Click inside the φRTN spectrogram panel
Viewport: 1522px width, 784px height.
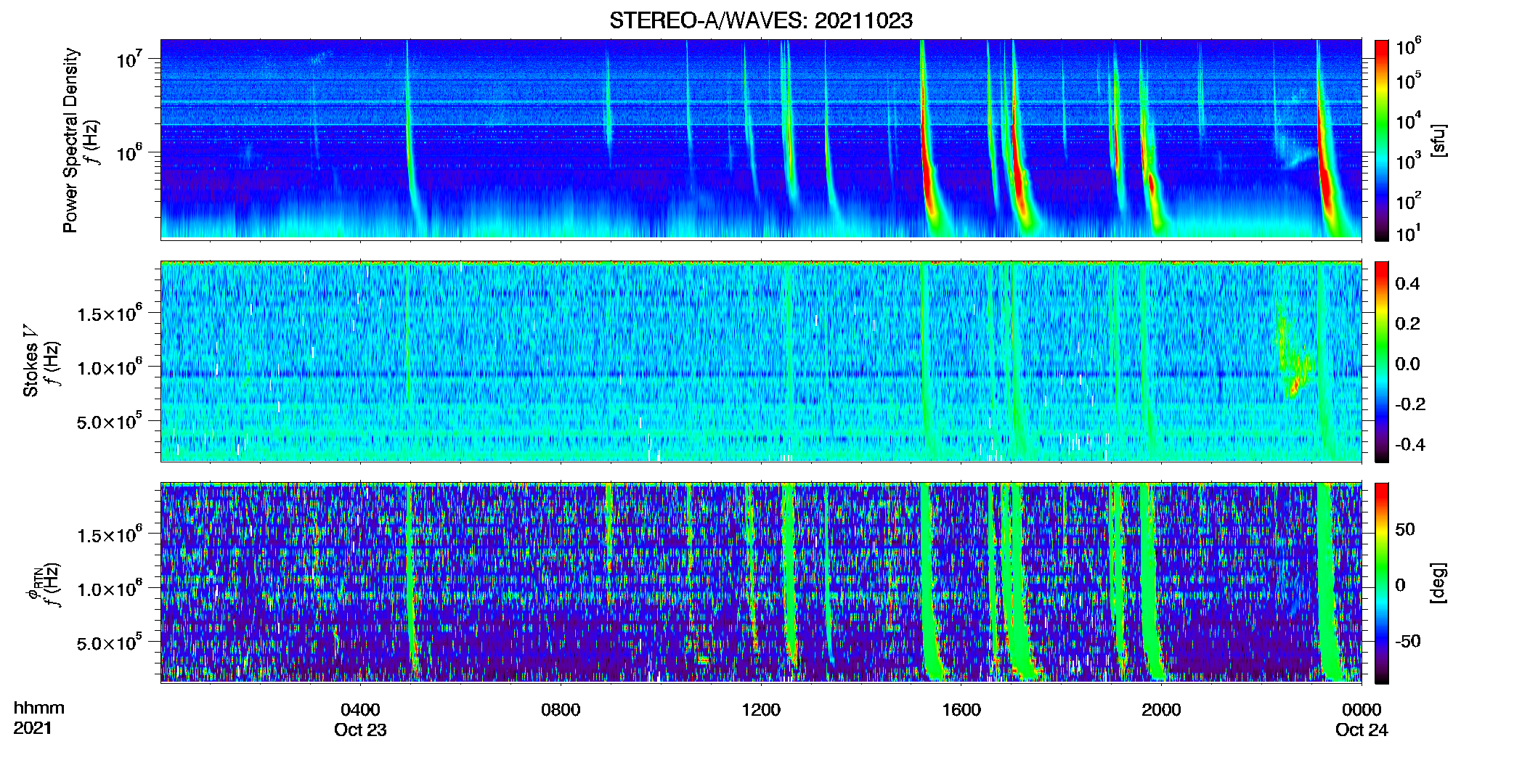point(761,583)
